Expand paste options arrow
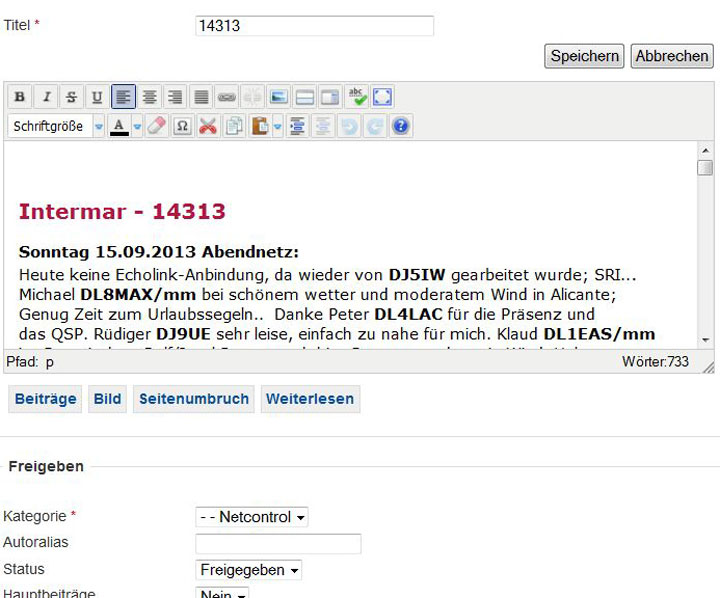The width and height of the screenshot is (720, 598). click(x=277, y=126)
